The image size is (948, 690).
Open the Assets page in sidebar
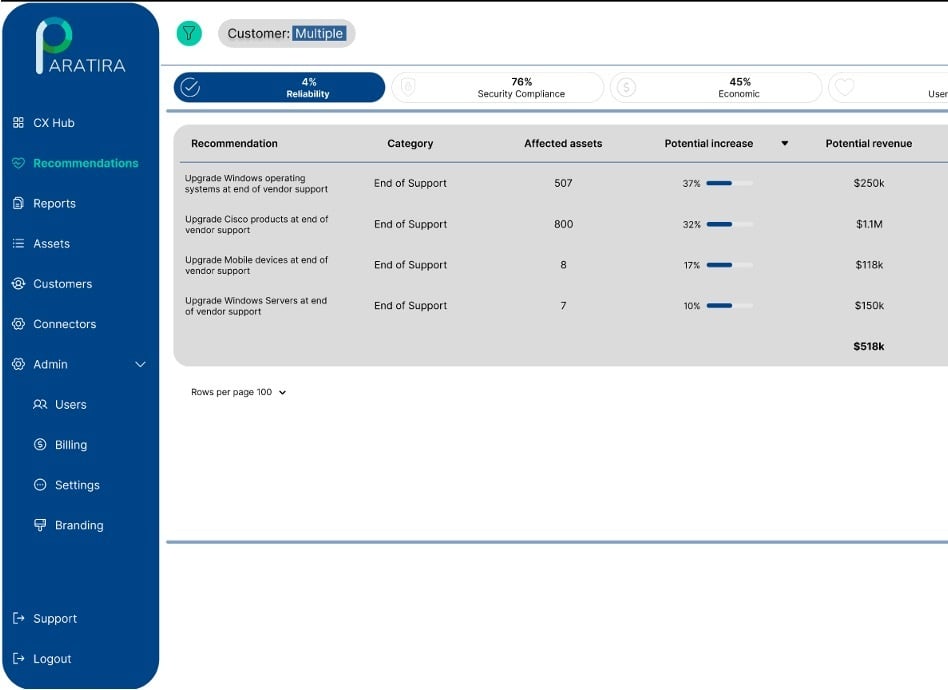click(x=51, y=244)
